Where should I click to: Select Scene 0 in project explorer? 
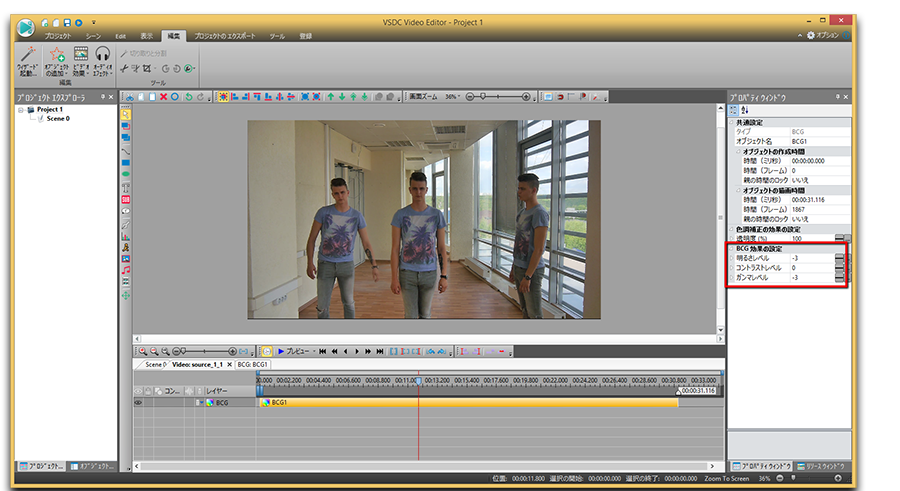(x=57, y=118)
